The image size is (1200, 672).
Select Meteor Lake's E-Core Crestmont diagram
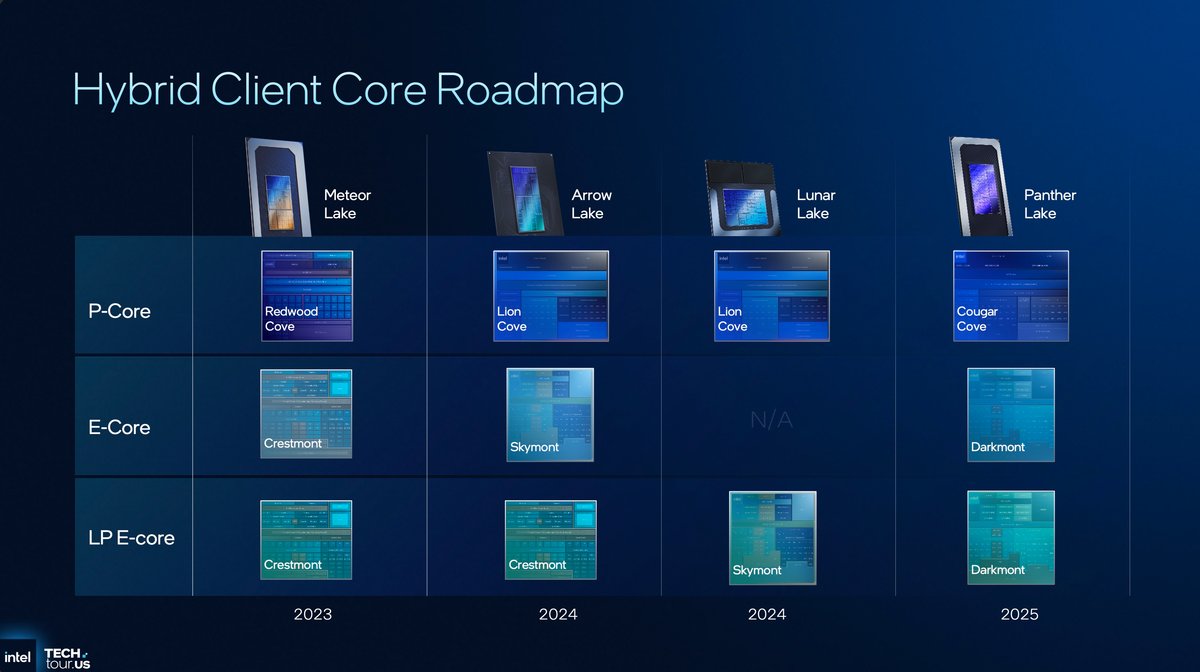(306, 414)
